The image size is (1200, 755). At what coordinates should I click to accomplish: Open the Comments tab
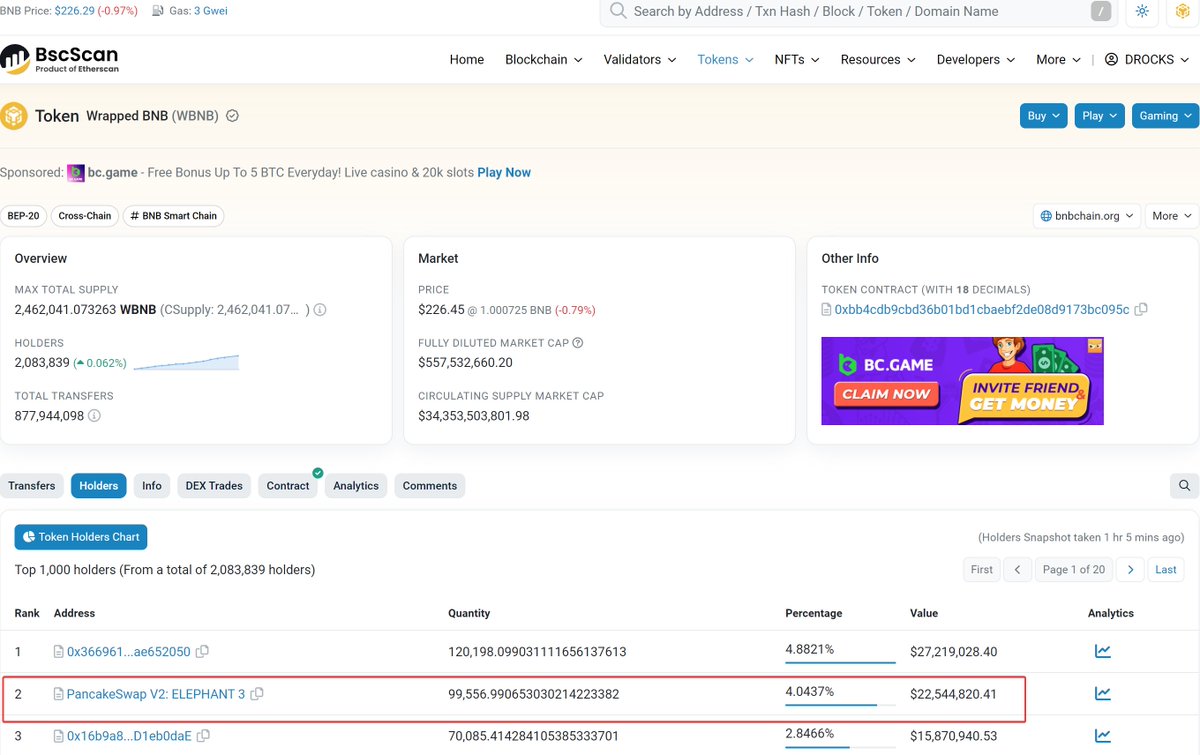(x=430, y=486)
